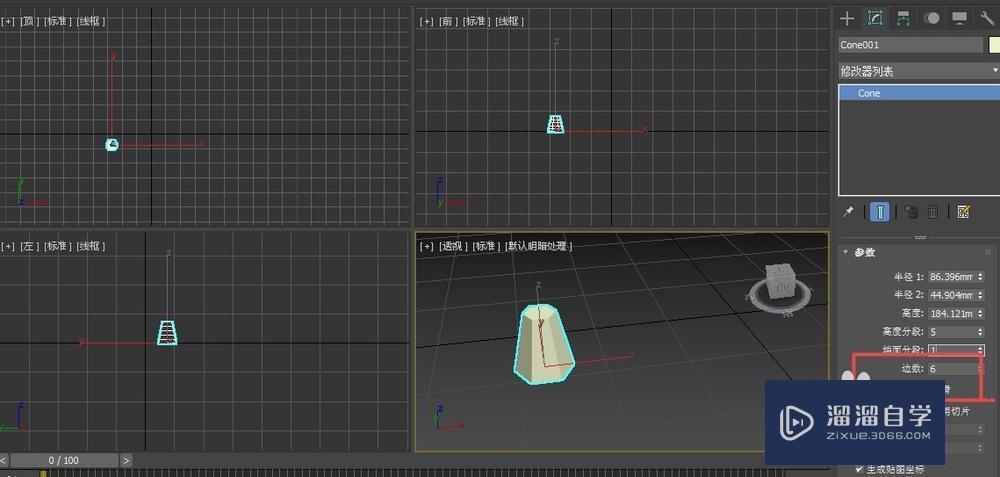Switch to the Modify panel tab
1000x477 pixels.
(874, 18)
